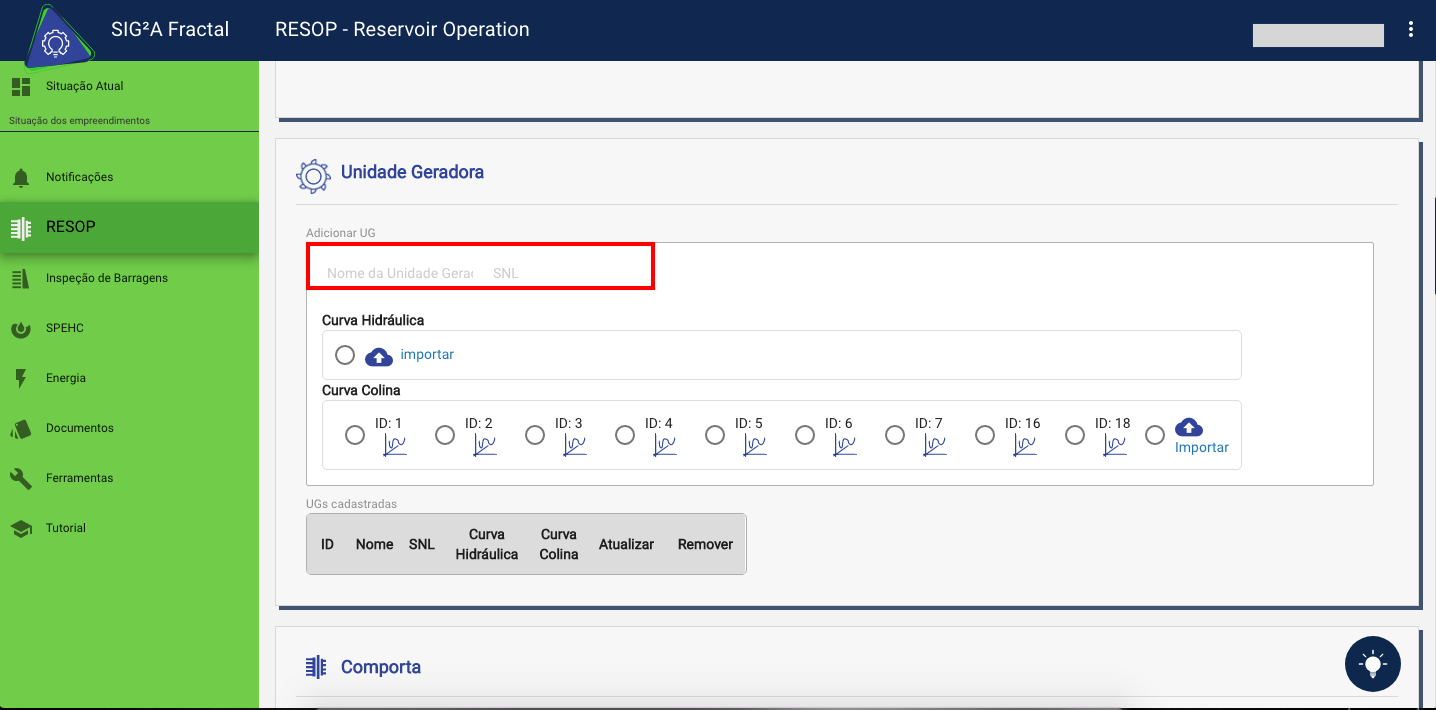Focus the Nome da Unidade Geradora field
Screen dimensions: 1436x710
(x=399, y=273)
